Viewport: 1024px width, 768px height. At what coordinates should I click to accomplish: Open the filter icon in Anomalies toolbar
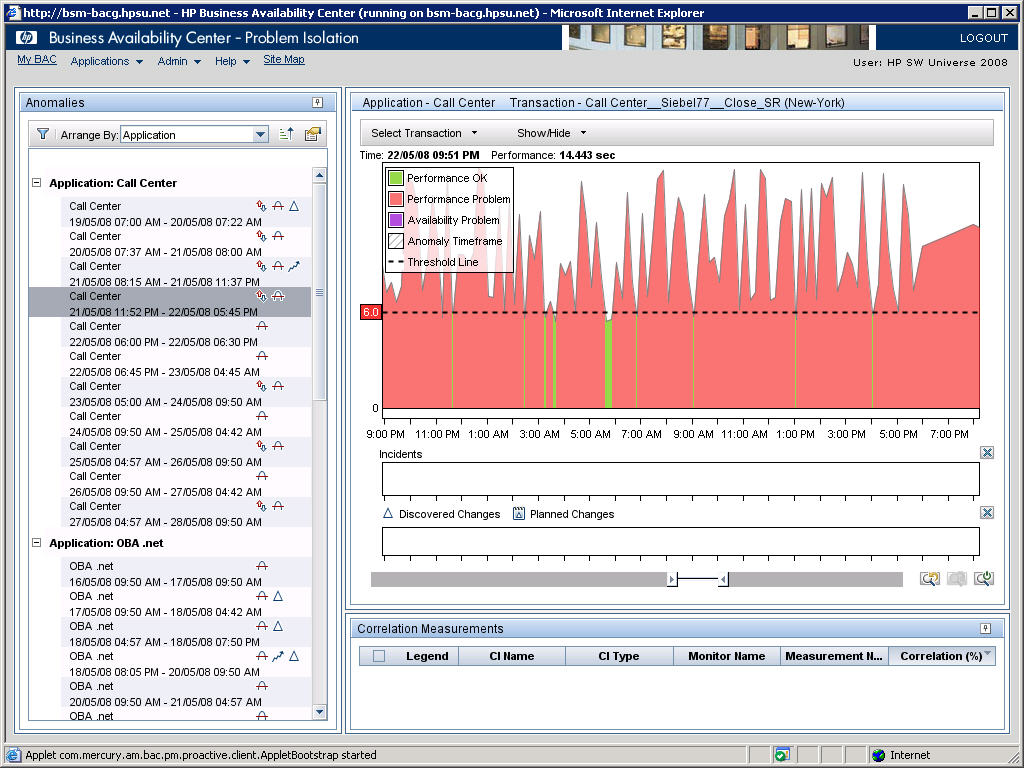point(42,134)
